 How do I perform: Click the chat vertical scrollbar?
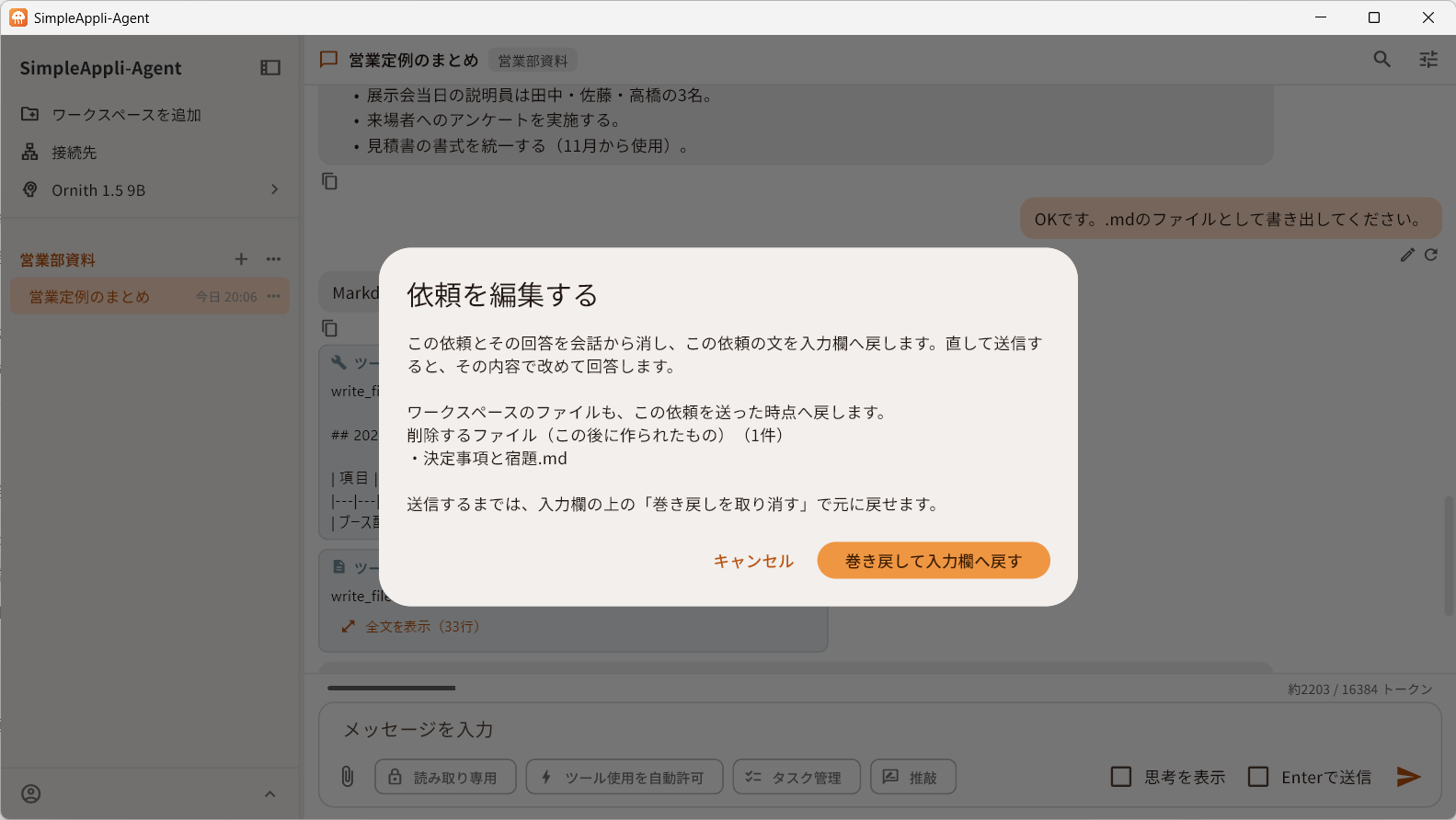coord(1449,556)
